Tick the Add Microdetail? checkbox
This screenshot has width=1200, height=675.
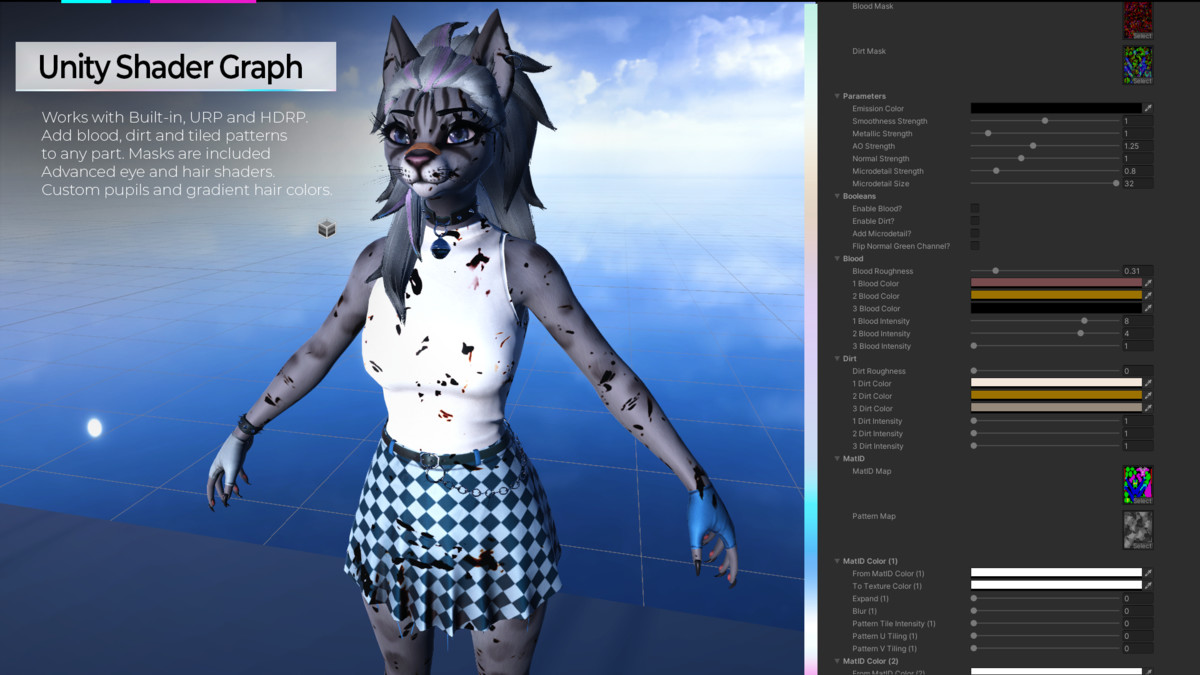pyautogui.click(x=975, y=234)
